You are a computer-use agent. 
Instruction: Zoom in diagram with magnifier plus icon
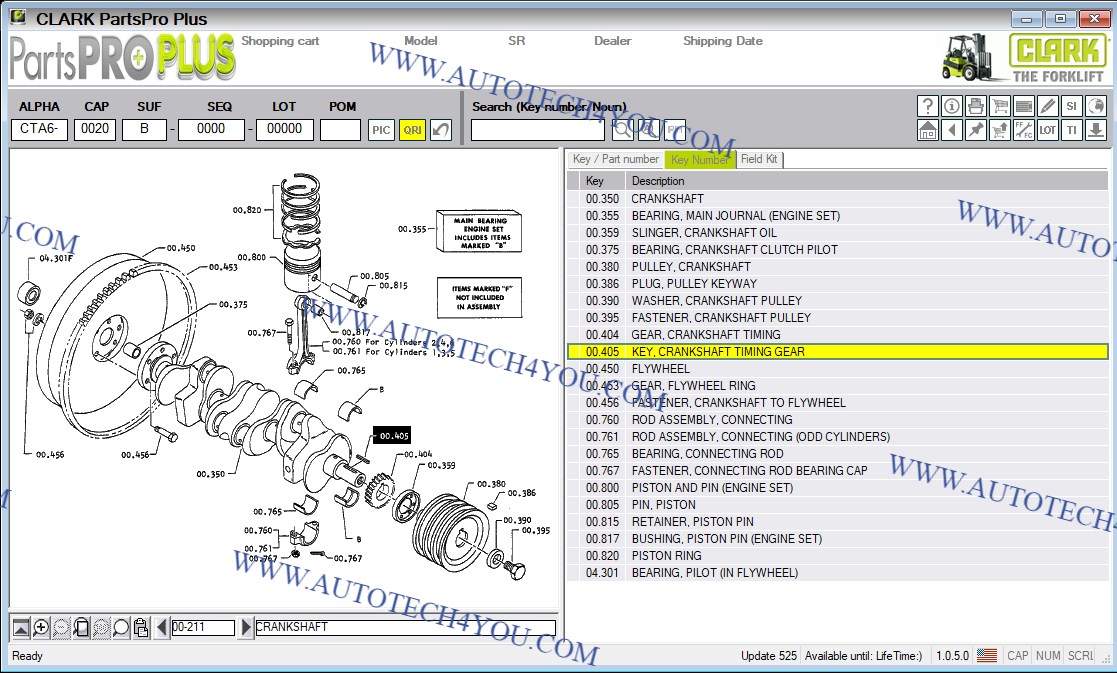tap(41, 628)
